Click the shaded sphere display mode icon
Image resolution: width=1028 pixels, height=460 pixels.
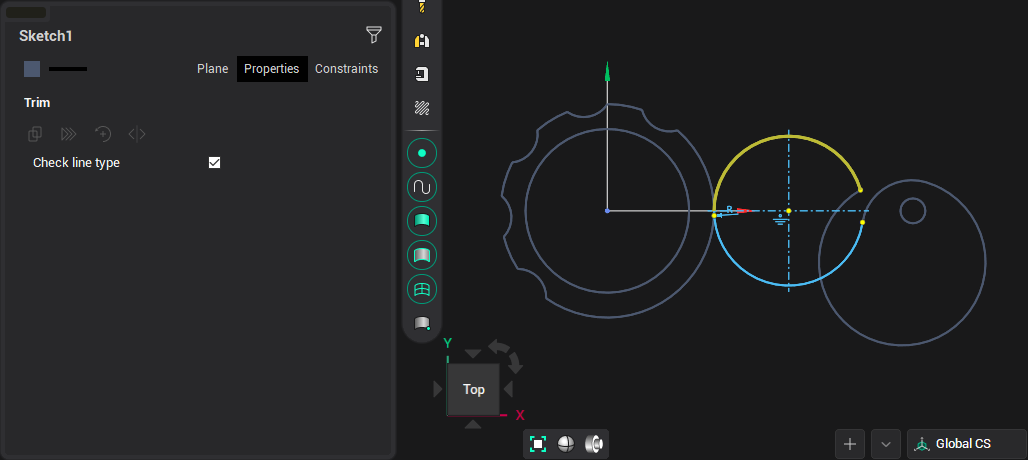[x=566, y=444]
